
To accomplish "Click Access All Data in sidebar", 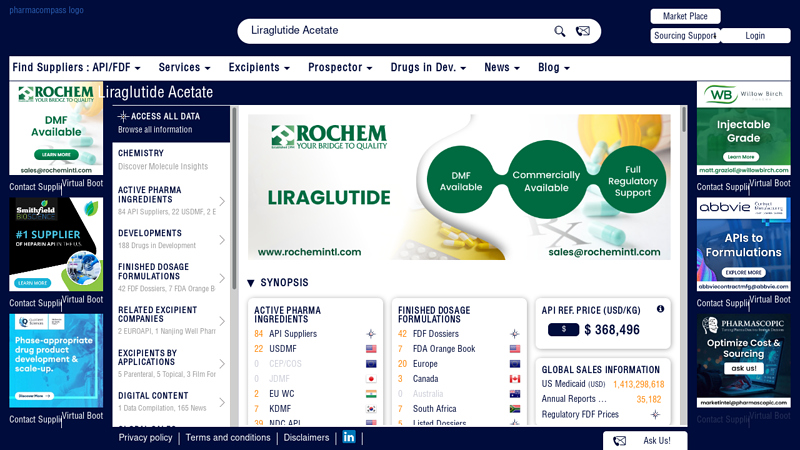I will pyautogui.click(x=171, y=122).
